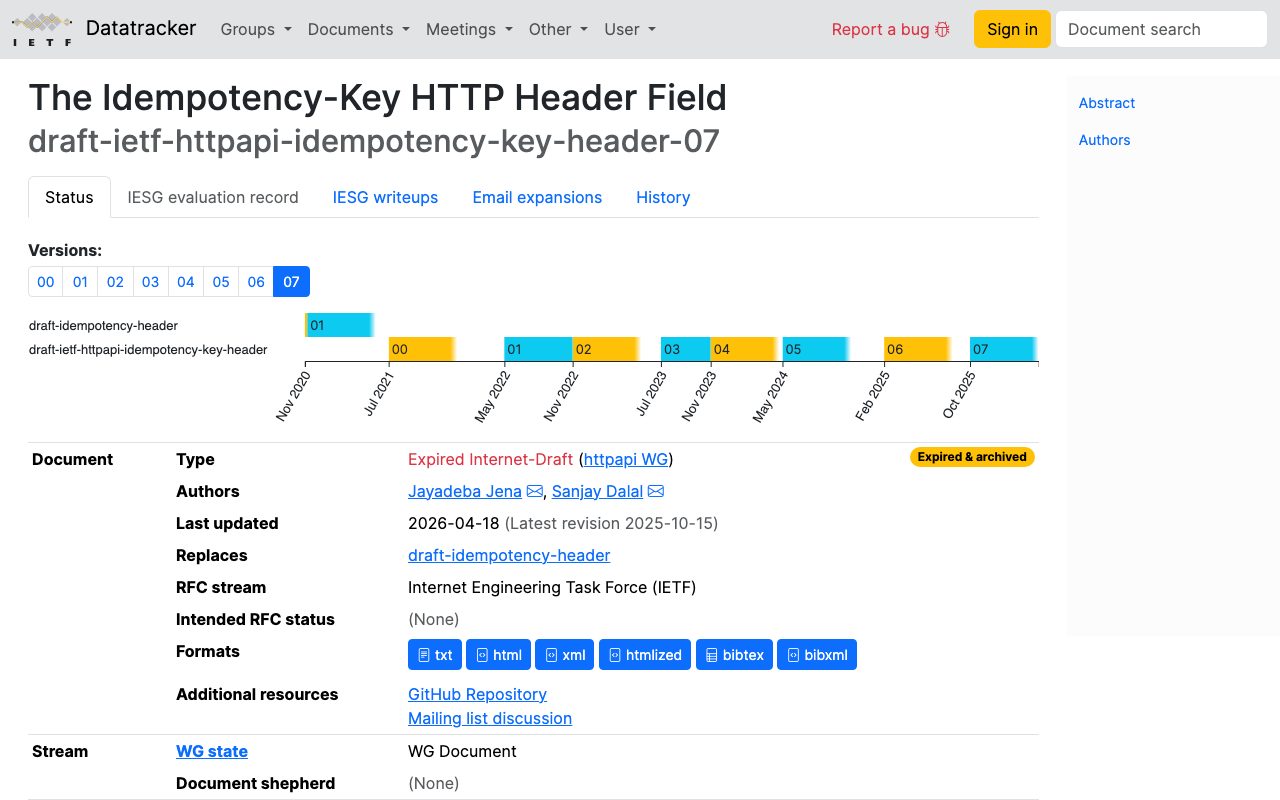1280x800 pixels.
Task: Click the bug icon next to Report a bug
Action: pos(942,30)
